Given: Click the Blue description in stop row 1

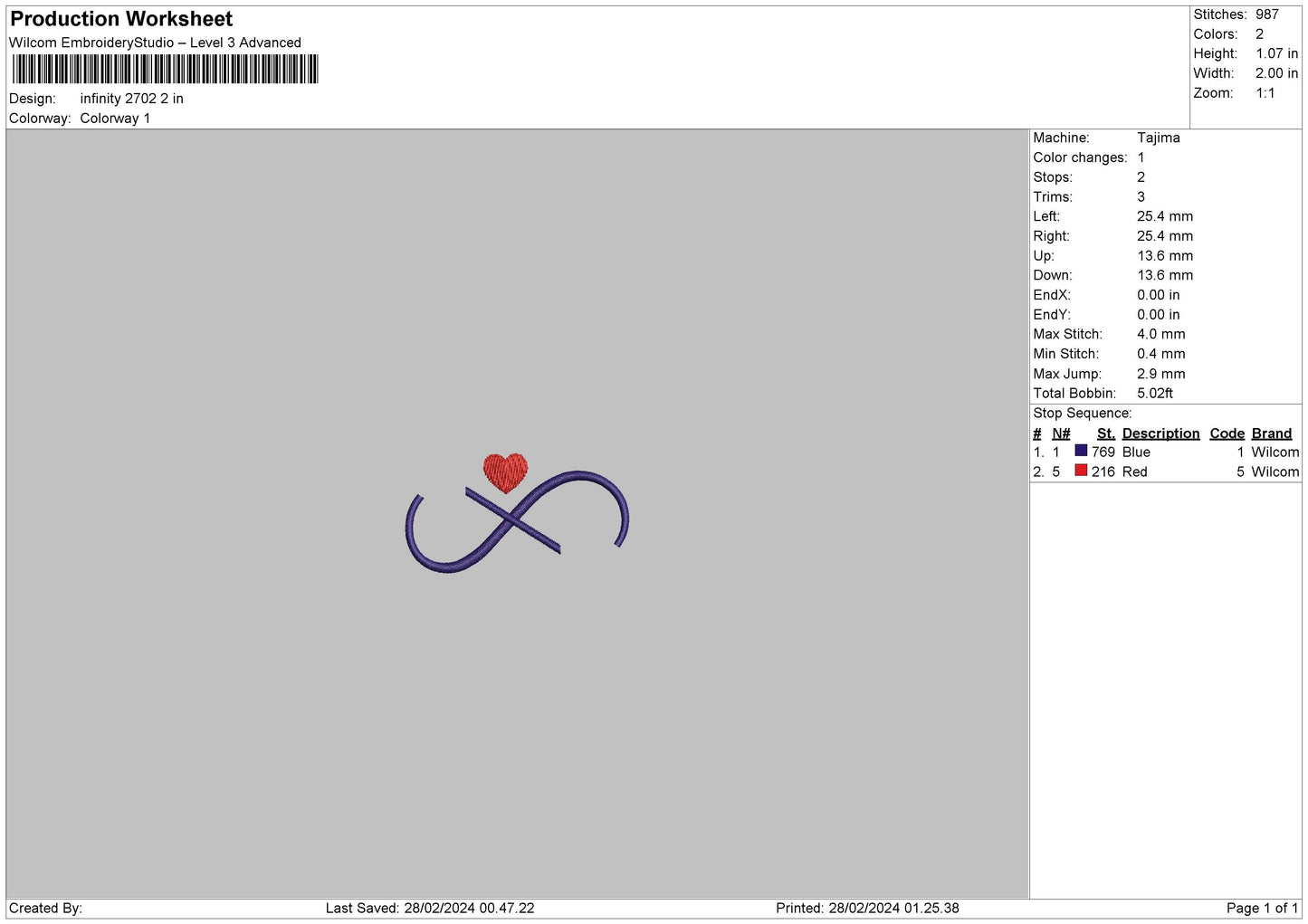Looking at the screenshot, I should (x=1136, y=452).
